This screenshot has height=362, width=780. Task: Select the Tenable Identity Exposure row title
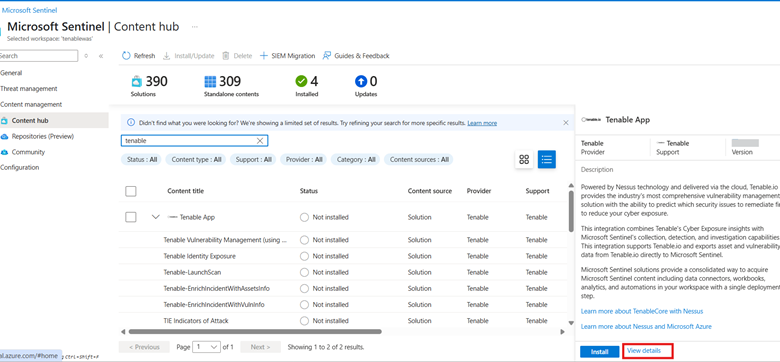pos(199,256)
